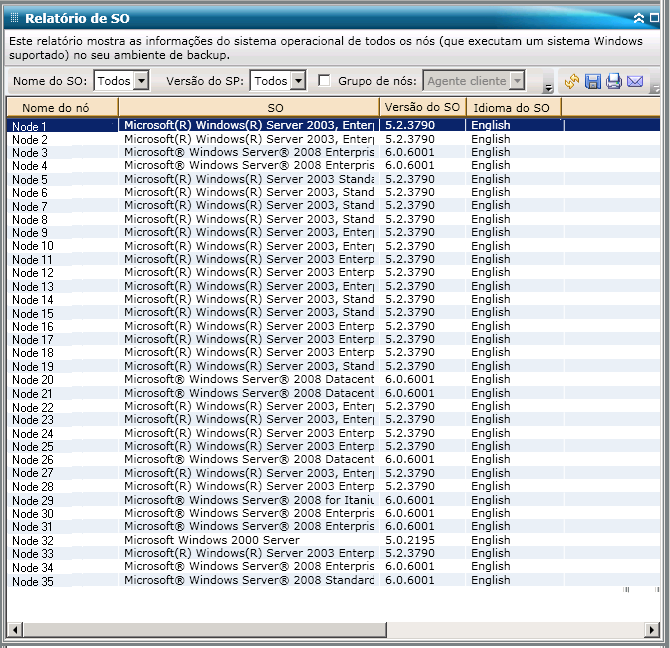Toggle the Grupo de nós checkbox
Image resolution: width=670 pixels, height=648 pixels.
[324, 80]
